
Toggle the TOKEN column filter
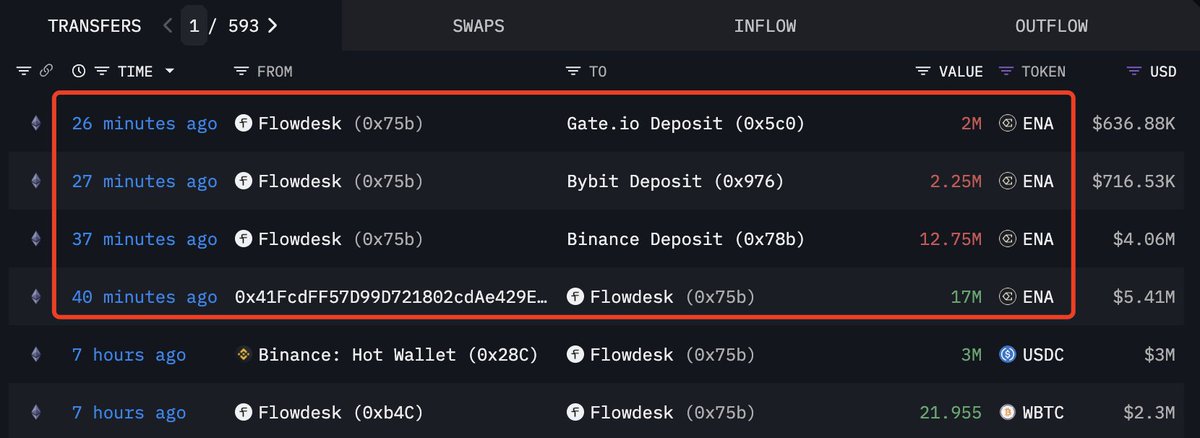tap(1006, 71)
